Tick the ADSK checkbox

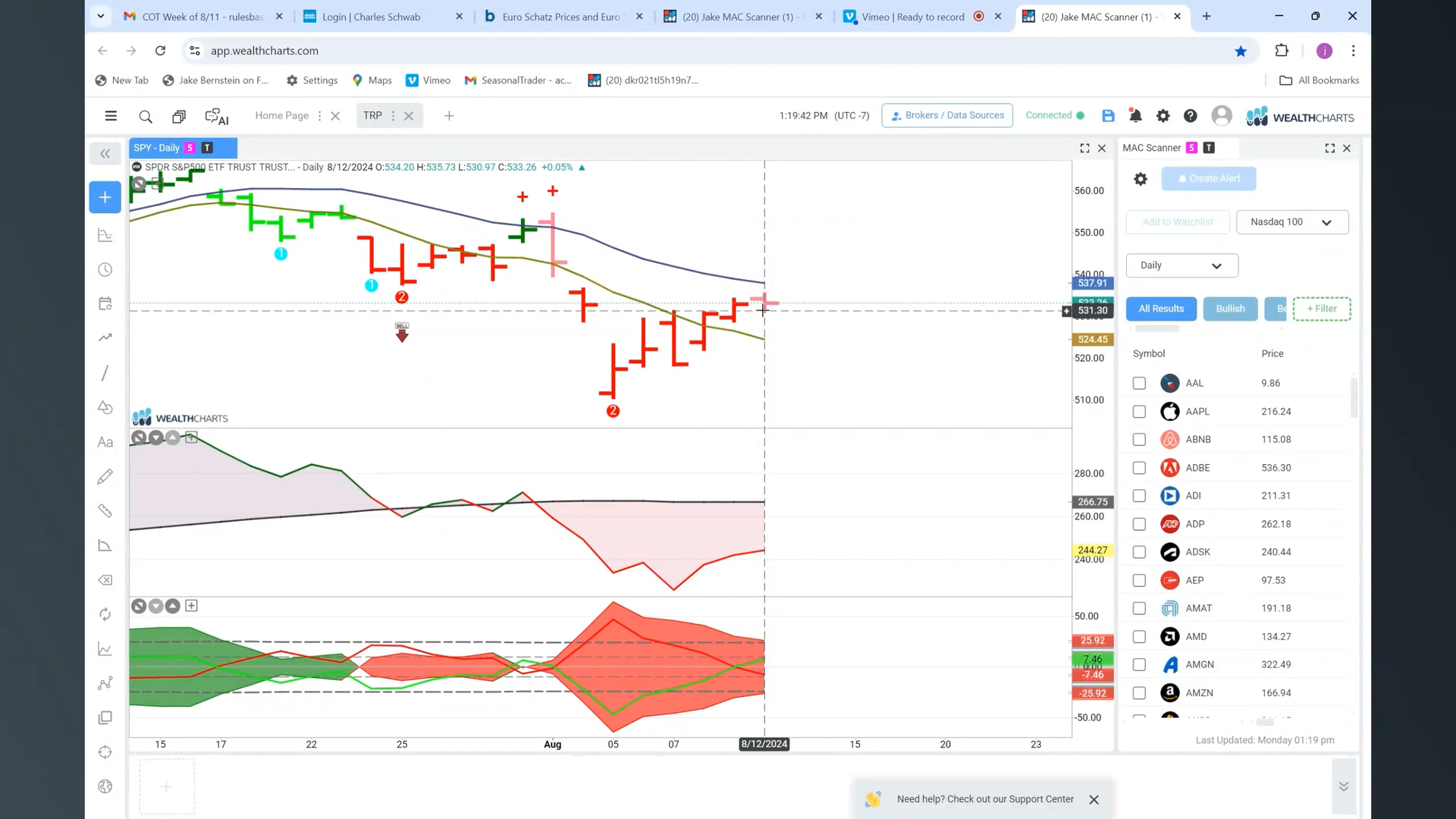pyautogui.click(x=1139, y=552)
